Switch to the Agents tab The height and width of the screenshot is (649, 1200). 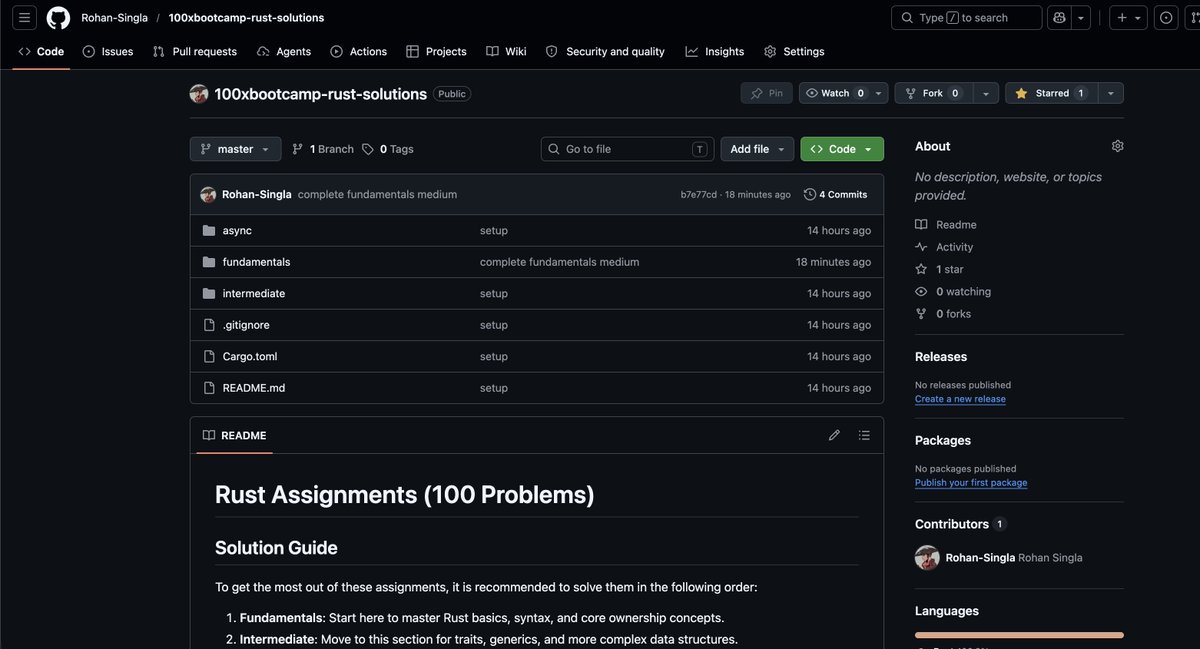point(284,51)
